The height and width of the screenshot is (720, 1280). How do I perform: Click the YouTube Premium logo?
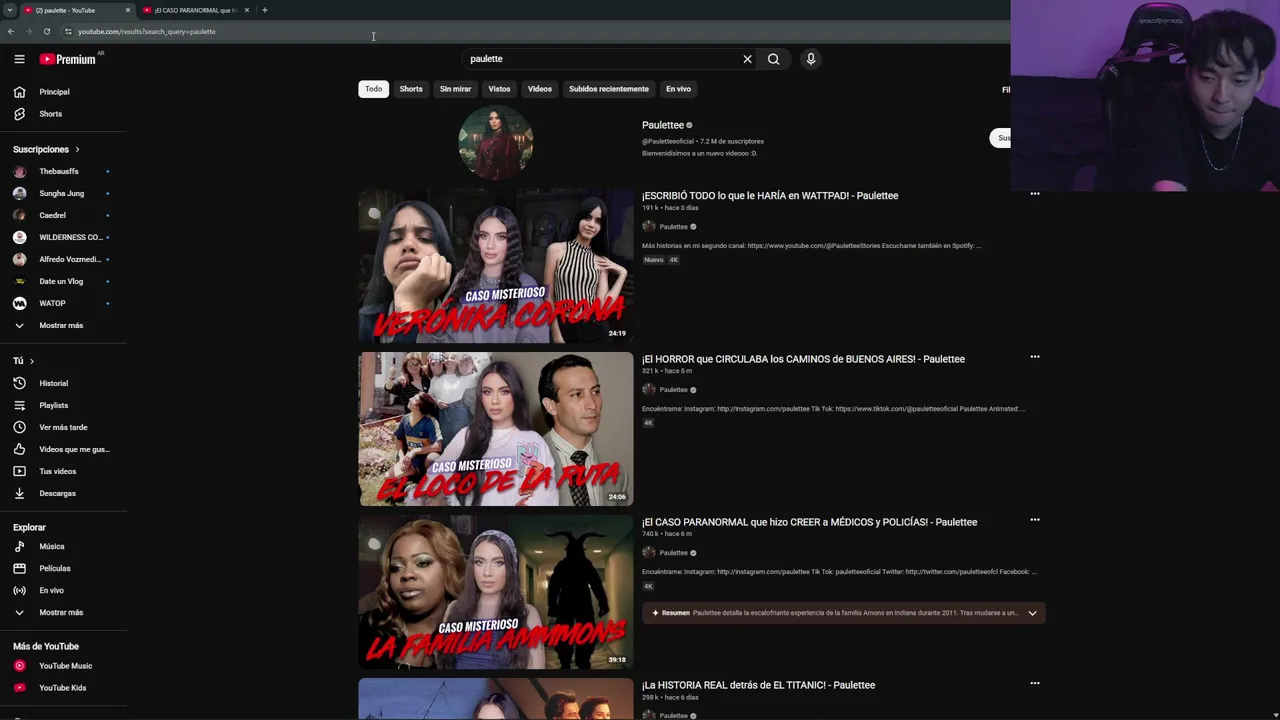(68, 59)
